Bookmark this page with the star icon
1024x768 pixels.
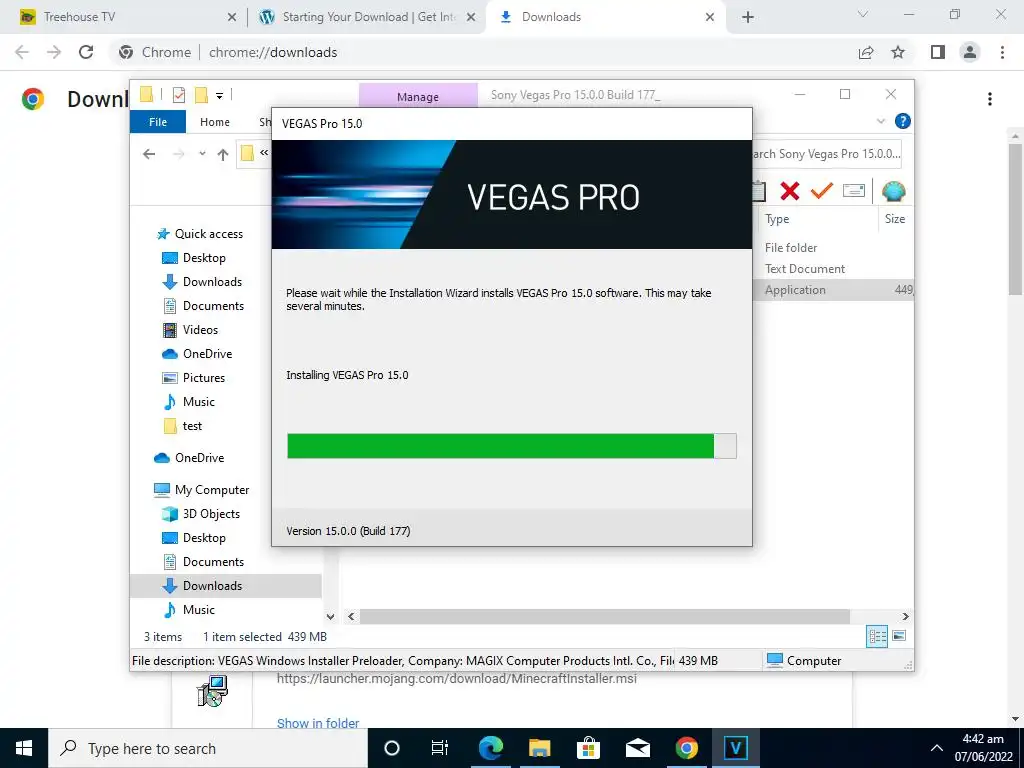click(x=898, y=52)
